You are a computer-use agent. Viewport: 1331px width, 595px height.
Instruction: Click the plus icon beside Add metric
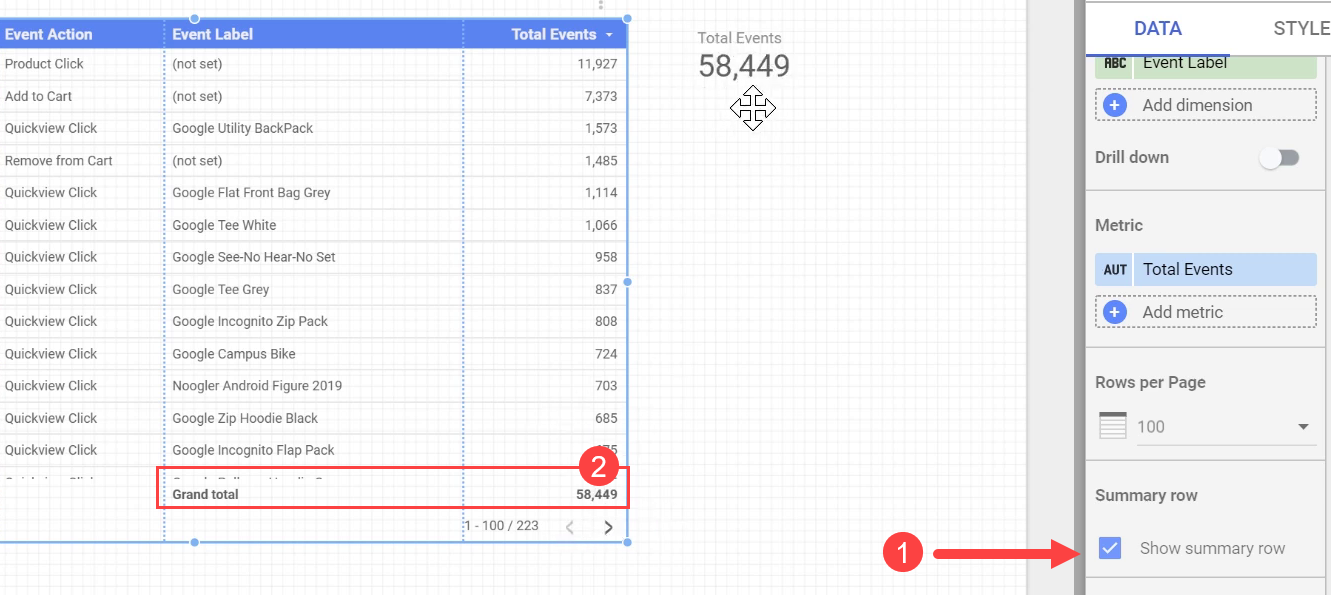point(1115,312)
